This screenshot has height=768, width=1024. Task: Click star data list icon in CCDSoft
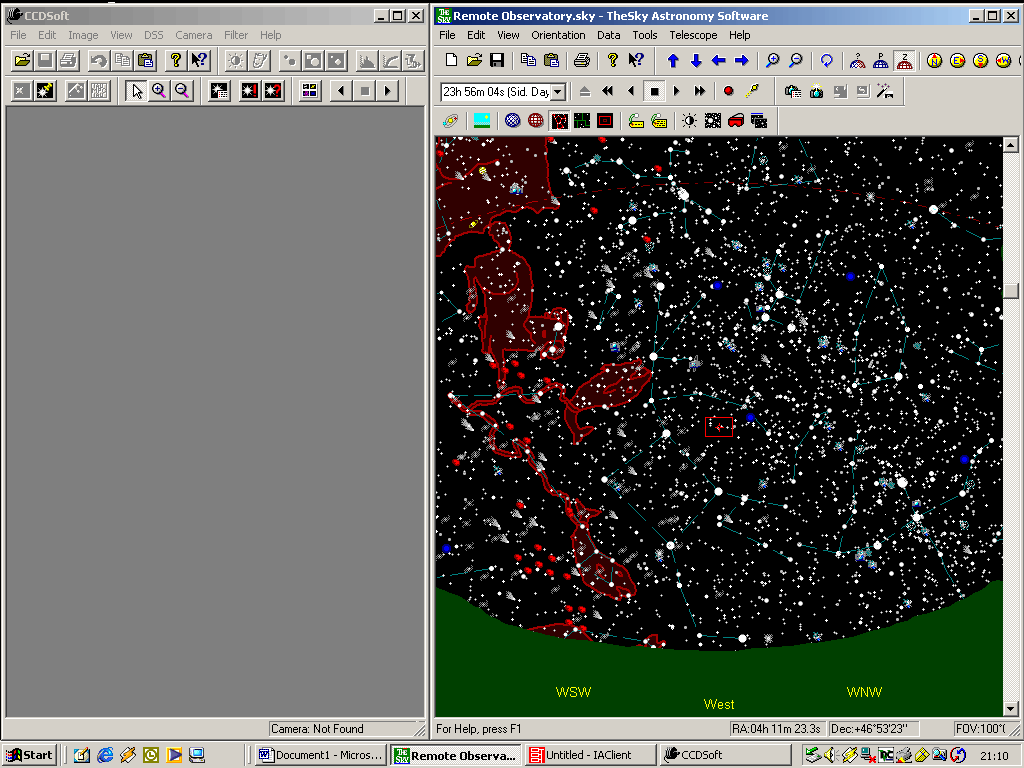(219, 91)
